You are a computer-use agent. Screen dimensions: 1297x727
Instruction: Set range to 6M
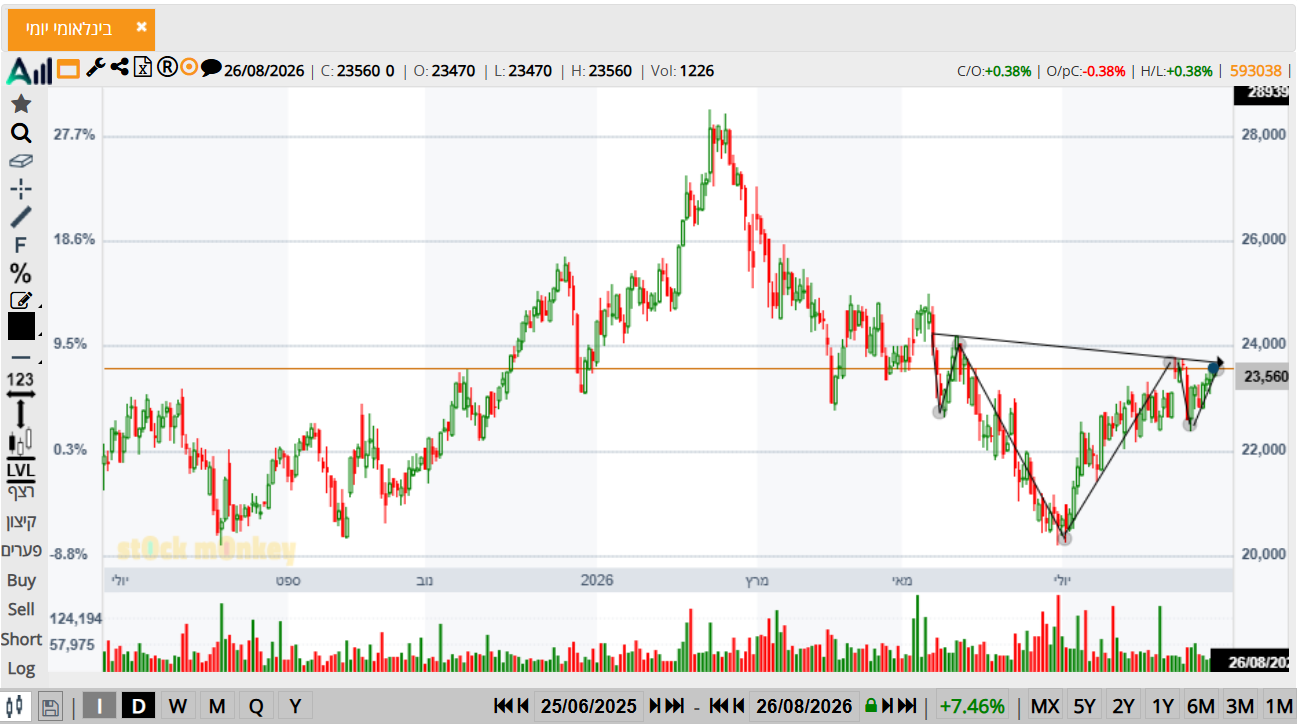(x=1201, y=706)
